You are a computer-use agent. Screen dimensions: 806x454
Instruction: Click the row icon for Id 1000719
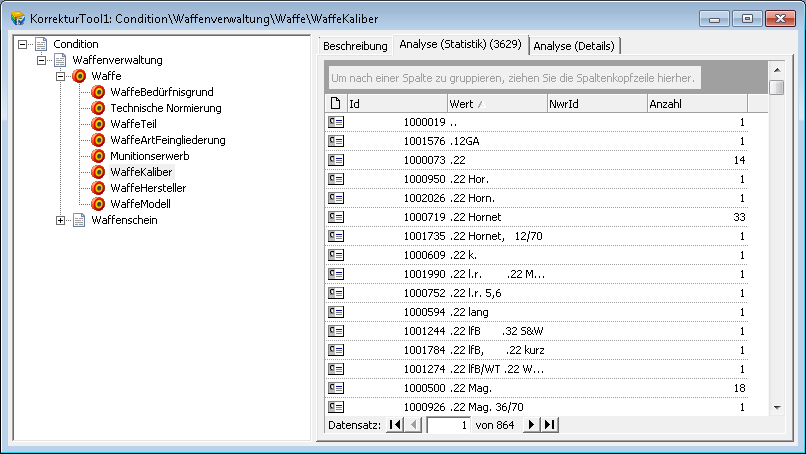coord(336,217)
